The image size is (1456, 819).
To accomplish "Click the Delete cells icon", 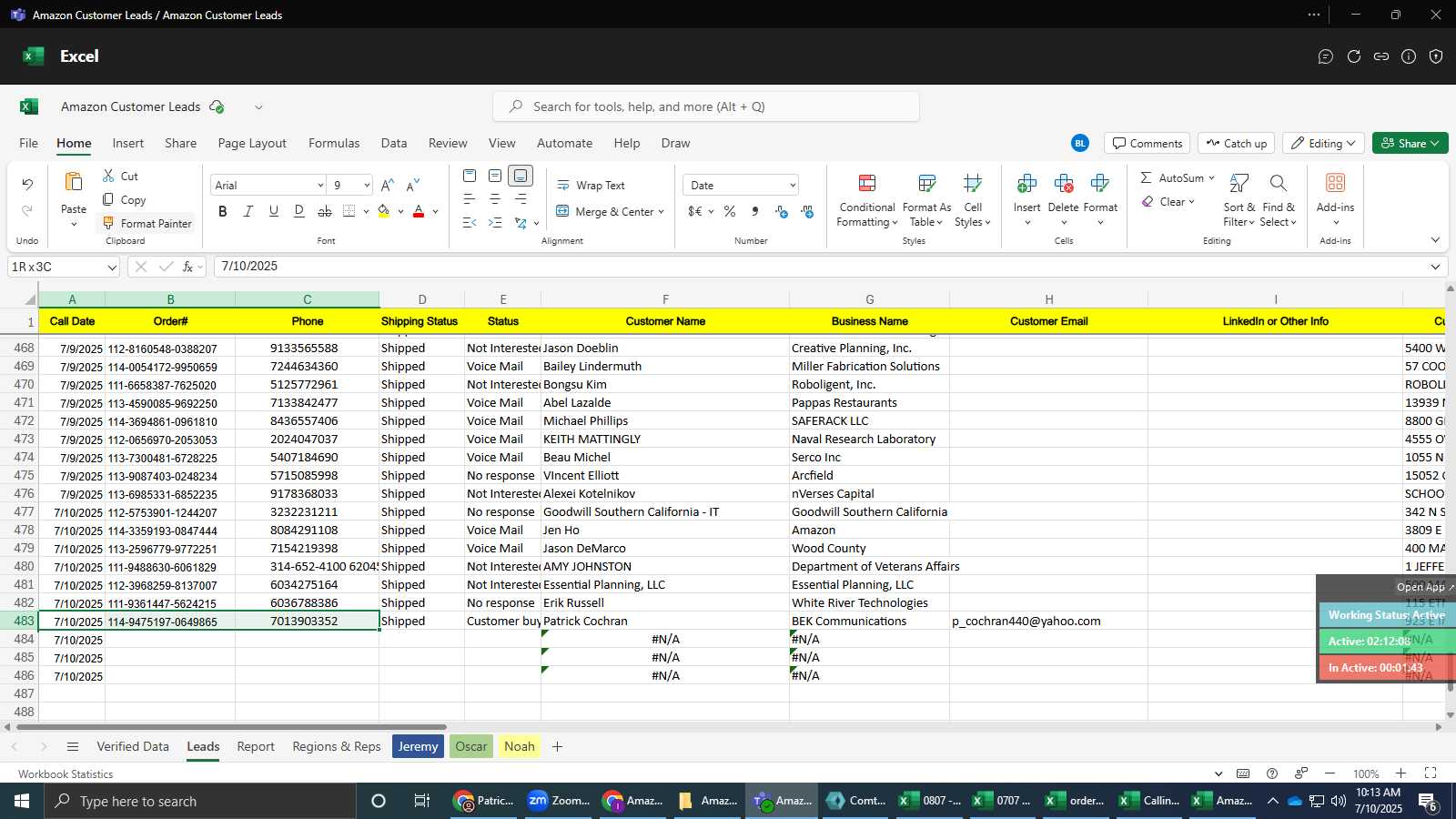I will point(1063,184).
